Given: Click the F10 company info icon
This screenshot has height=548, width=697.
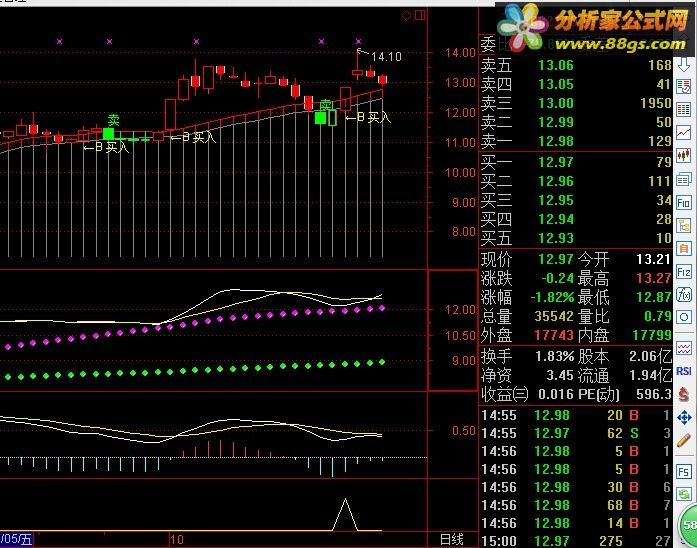Looking at the screenshot, I should tap(684, 203).
